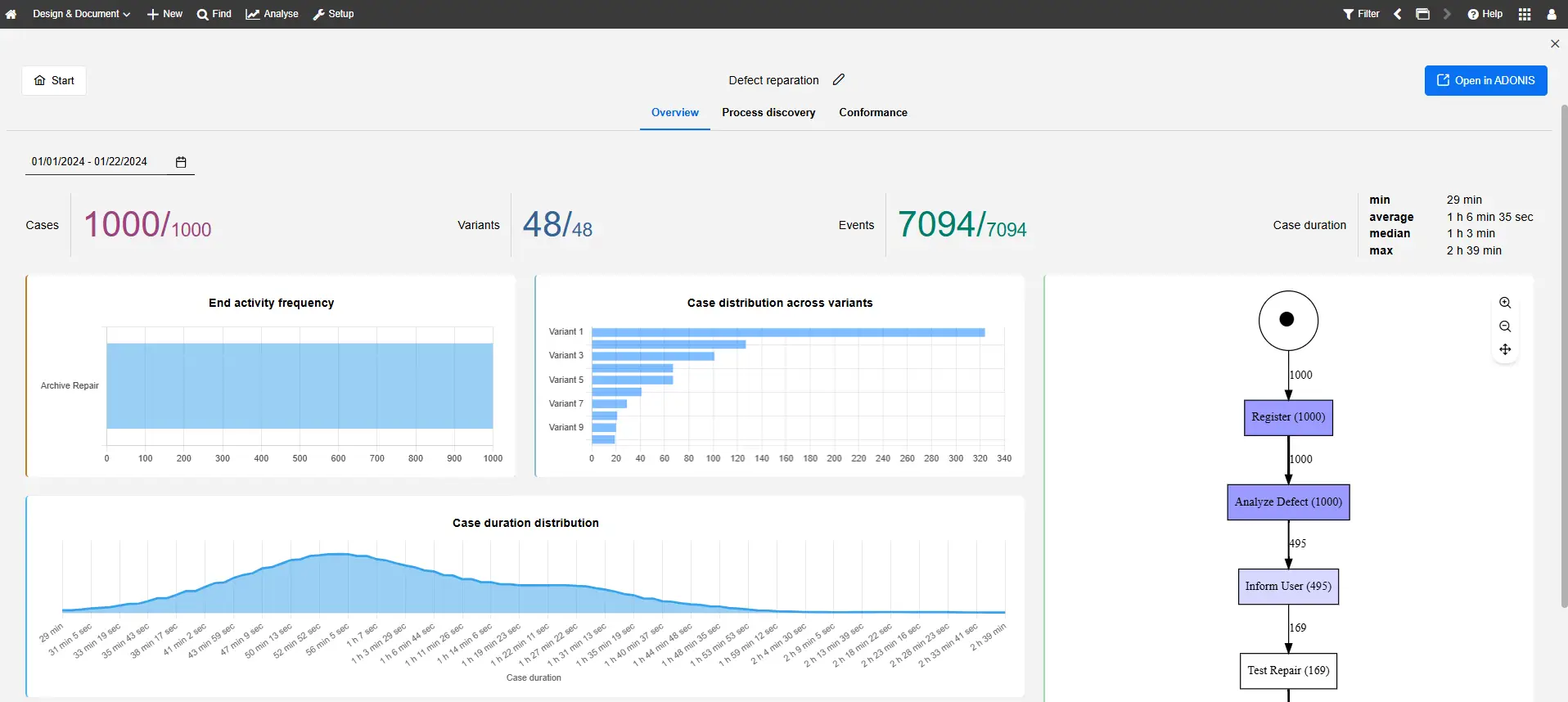
Task: Open the apps grid menu
Action: [x=1524, y=14]
